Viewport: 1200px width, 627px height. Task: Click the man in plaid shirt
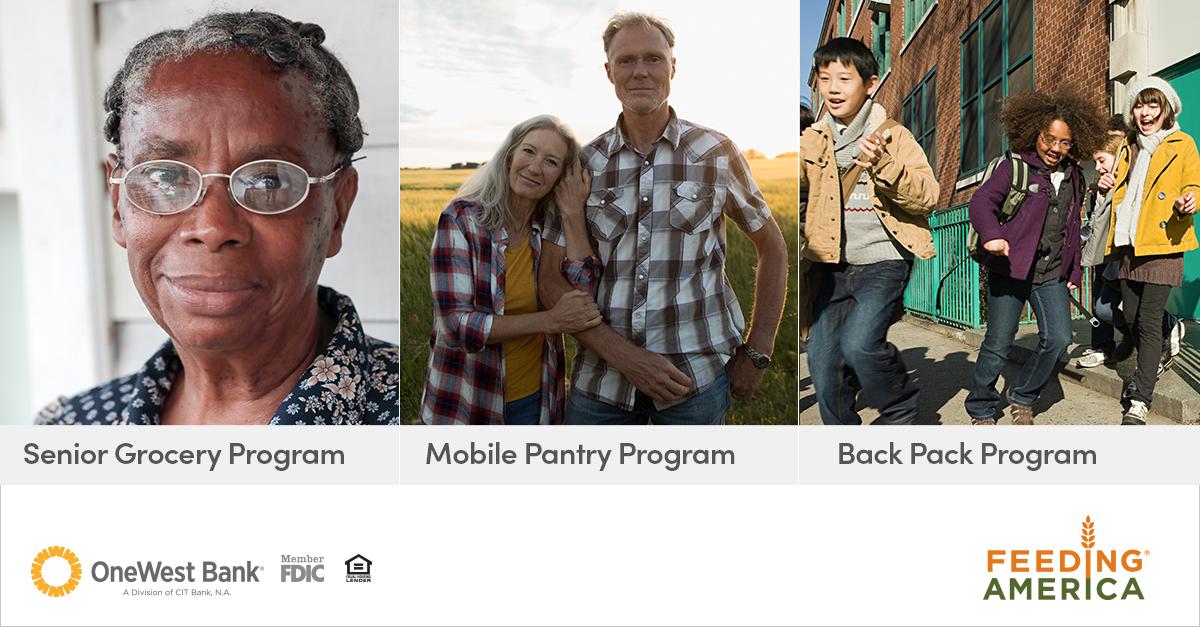click(x=665, y=220)
